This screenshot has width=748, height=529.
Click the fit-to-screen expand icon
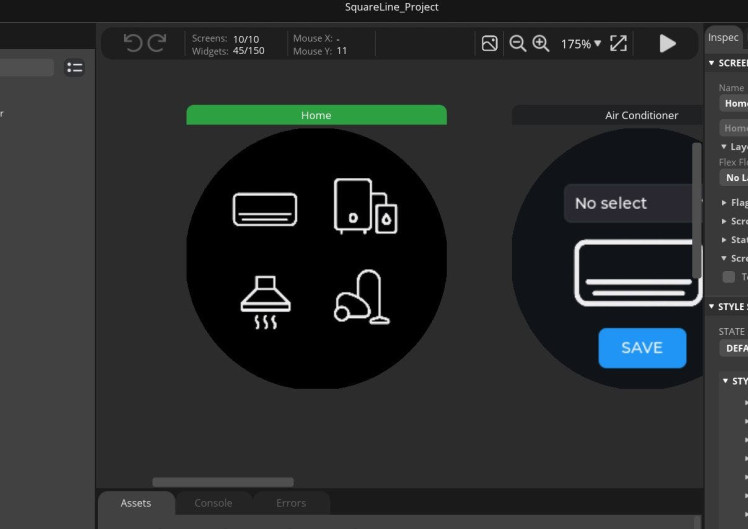(619, 43)
